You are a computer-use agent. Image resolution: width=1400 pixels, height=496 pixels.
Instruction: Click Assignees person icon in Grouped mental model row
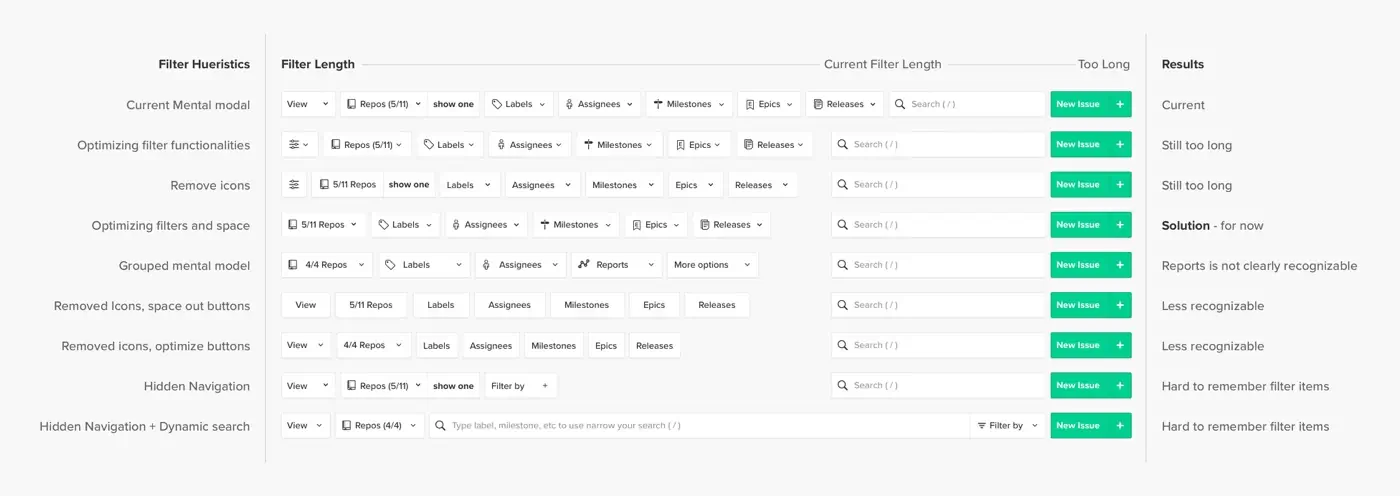pyautogui.click(x=486, y=265)
